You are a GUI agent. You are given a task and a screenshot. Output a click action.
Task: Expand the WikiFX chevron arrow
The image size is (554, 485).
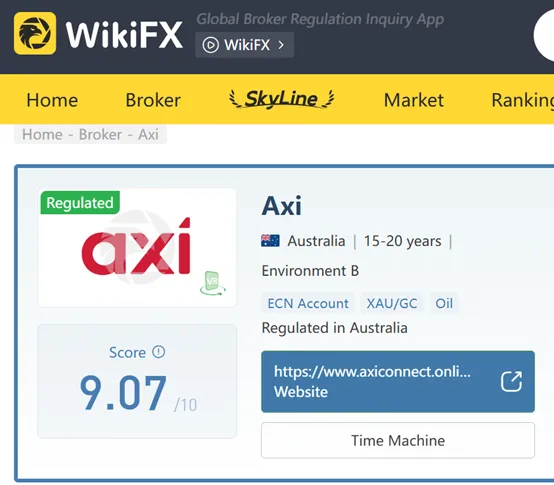point(281,45)
